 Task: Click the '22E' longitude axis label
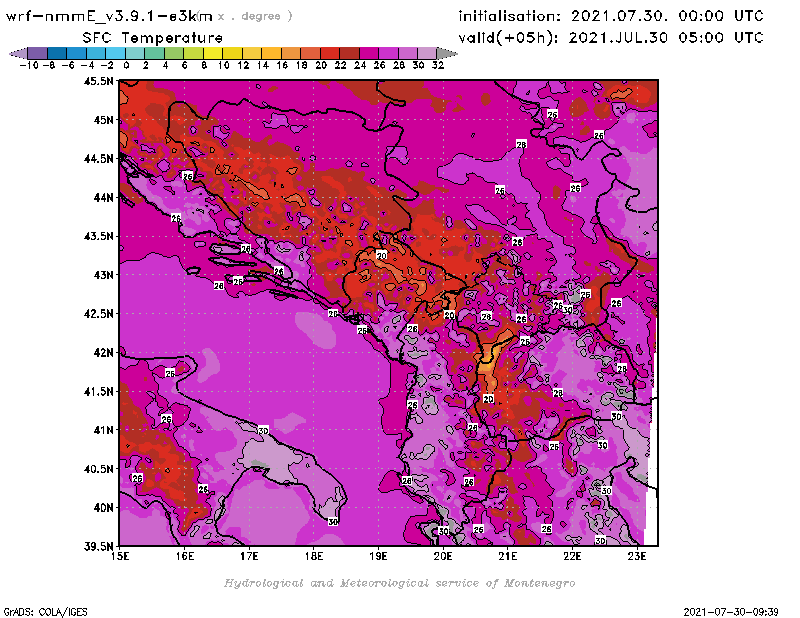point(572,556)
